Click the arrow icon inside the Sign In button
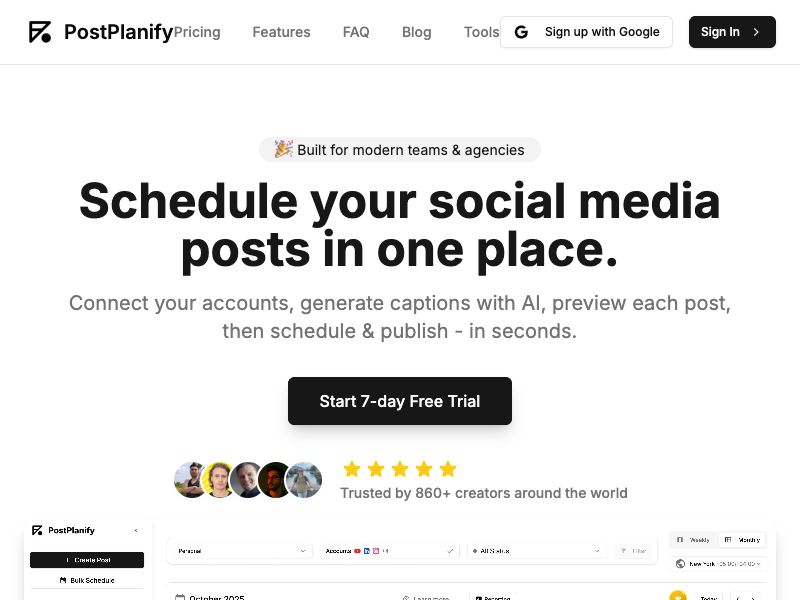Viewport: 800px width, 600px height. click(755, 31)
